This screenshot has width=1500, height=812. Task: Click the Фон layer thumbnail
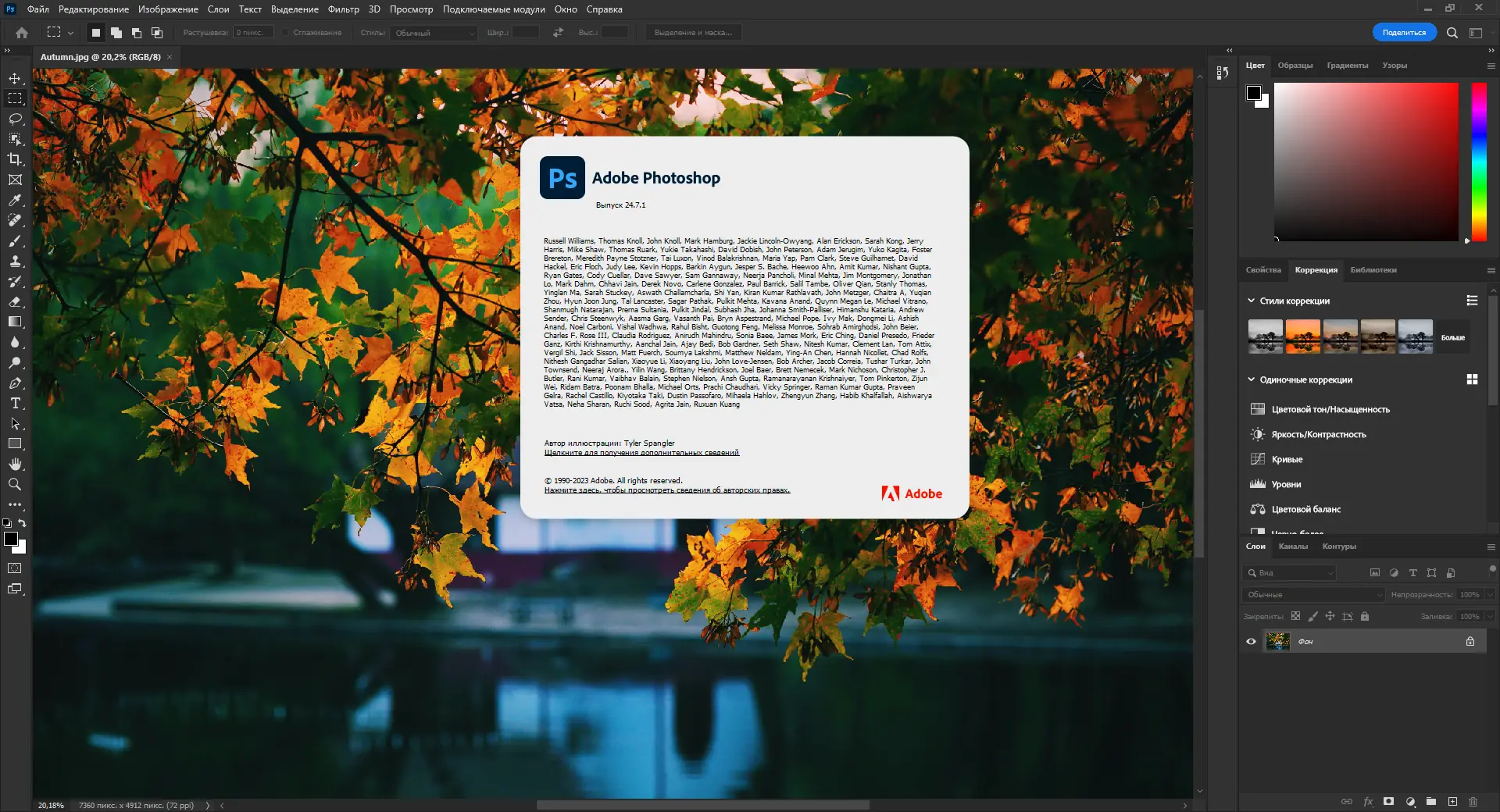coord(1279,641)
